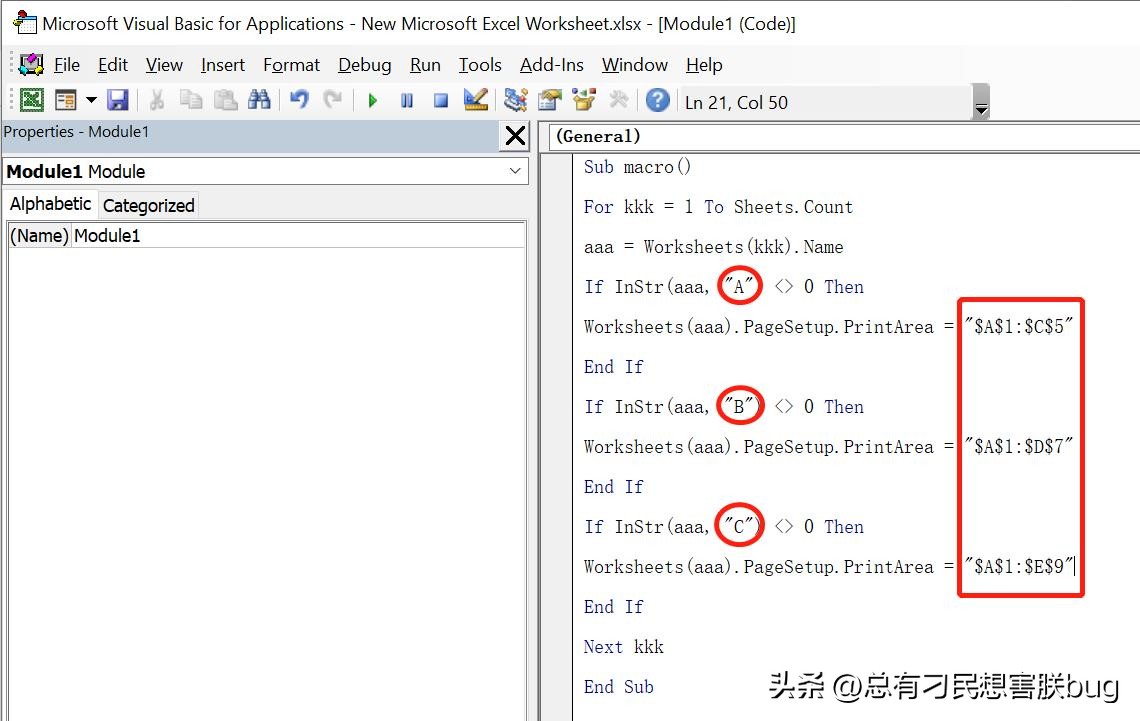The height and width of the screenshot is (721, 1140).
Task: Open the Add-Ins menu
Action: 551,65
